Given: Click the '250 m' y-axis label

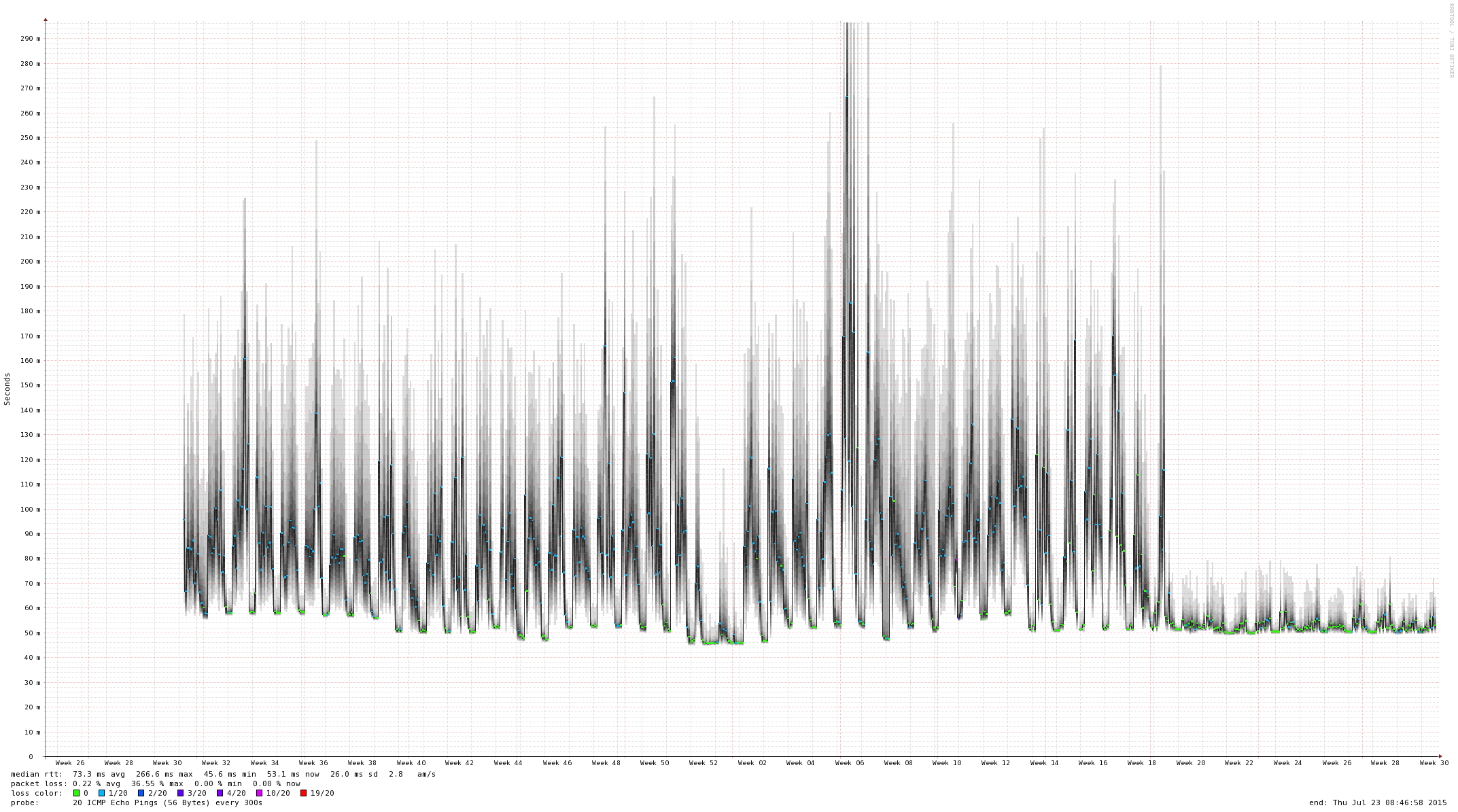Looking at the screenshot, I should pos(31,138).
